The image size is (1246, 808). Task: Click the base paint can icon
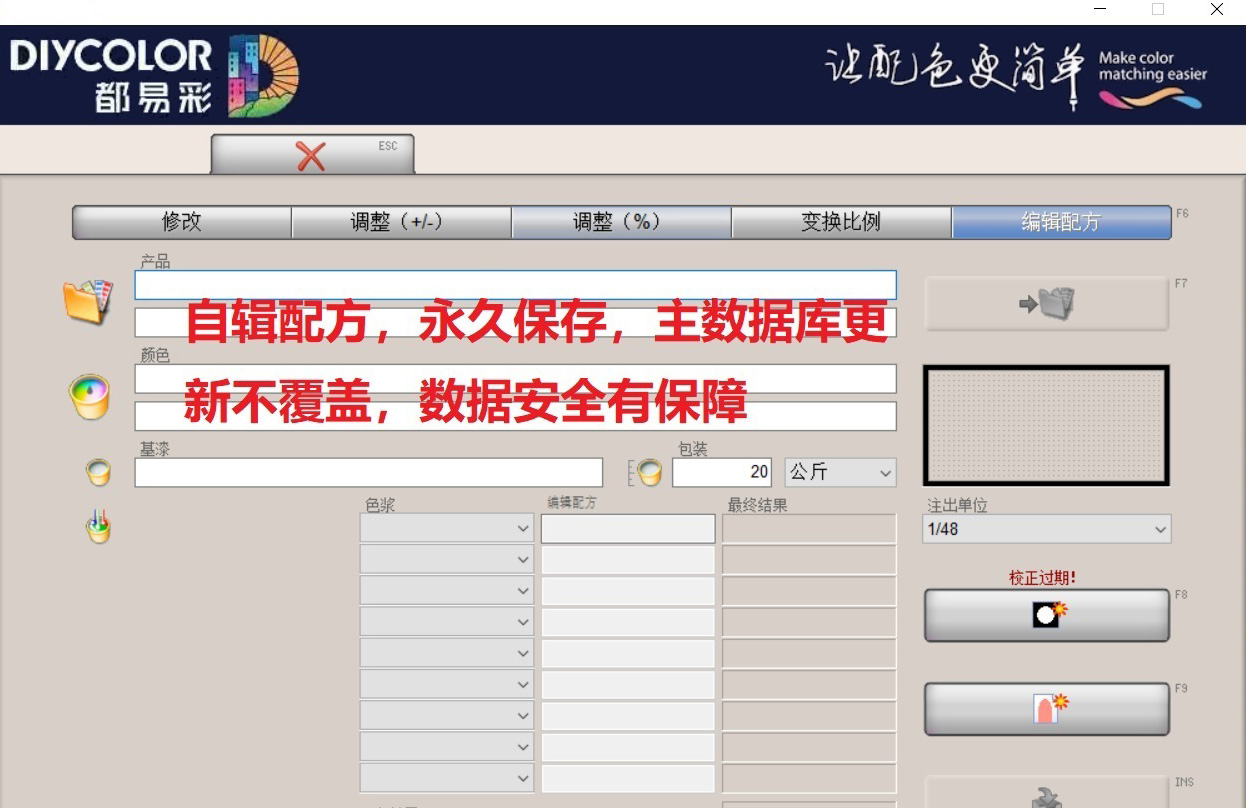pos(98,472)
